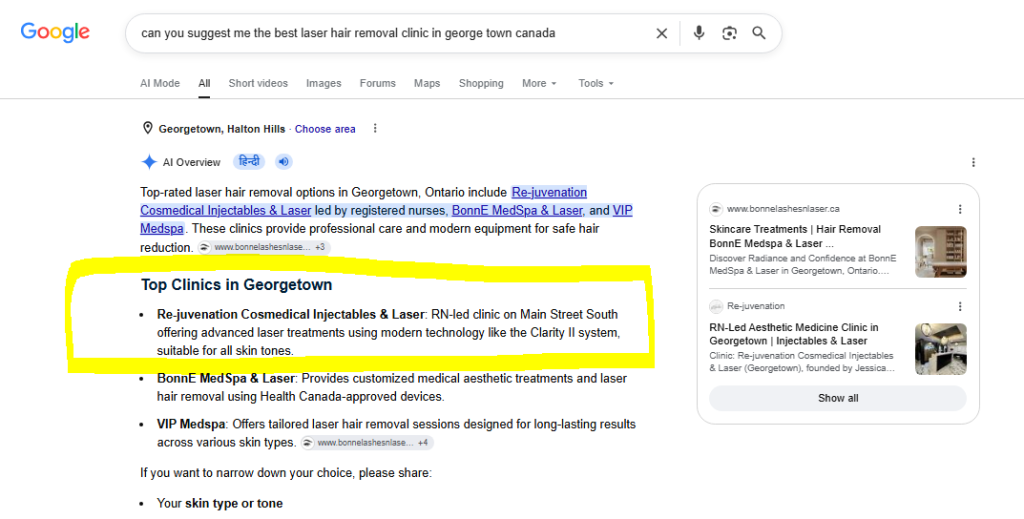1024x519 pixels.
Task: Open Google Lens image search icon
Action: click(x=729, y=33)
